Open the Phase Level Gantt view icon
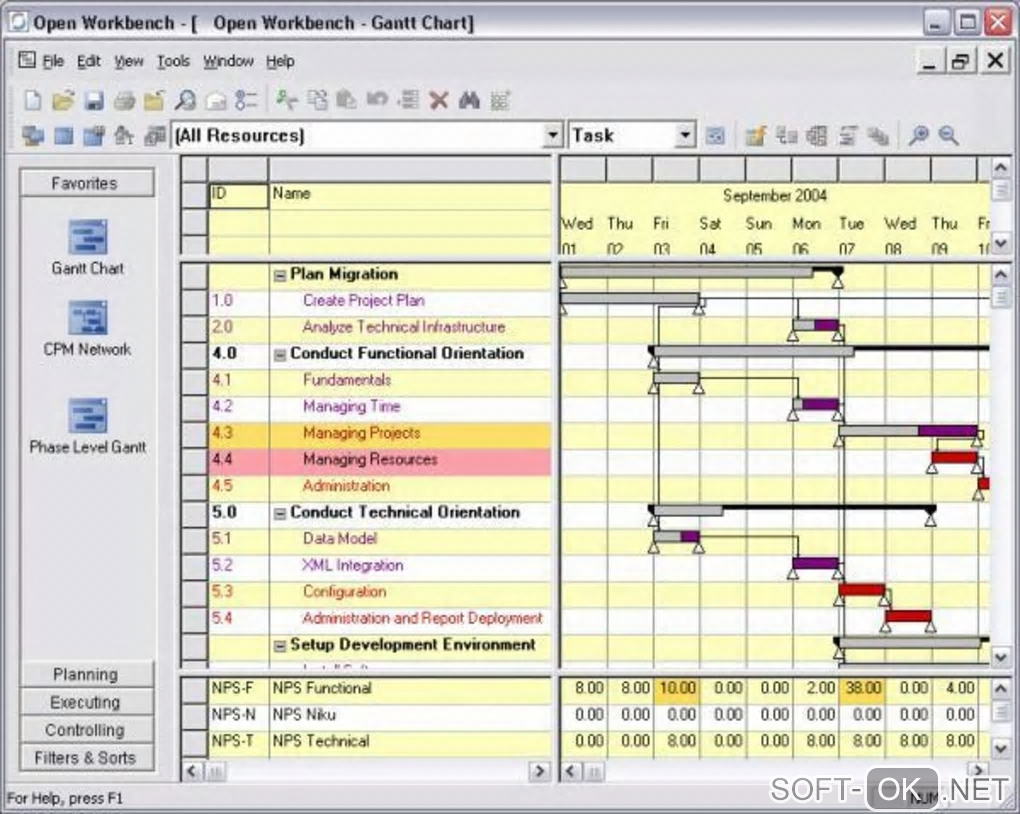The width and height of the screenshot is (1020, 814). click(88, 415)
